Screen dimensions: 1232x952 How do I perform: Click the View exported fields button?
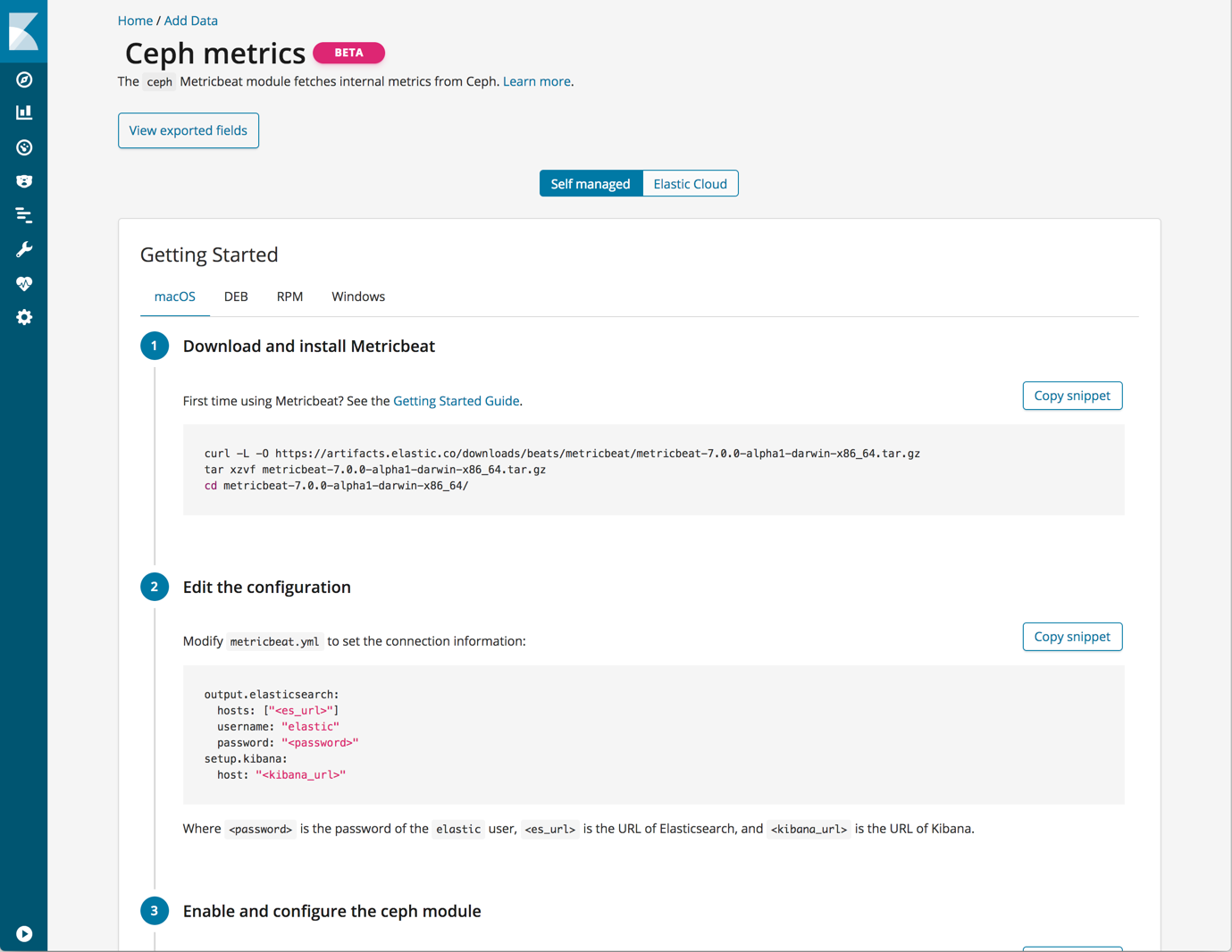(x=188, y=130)
